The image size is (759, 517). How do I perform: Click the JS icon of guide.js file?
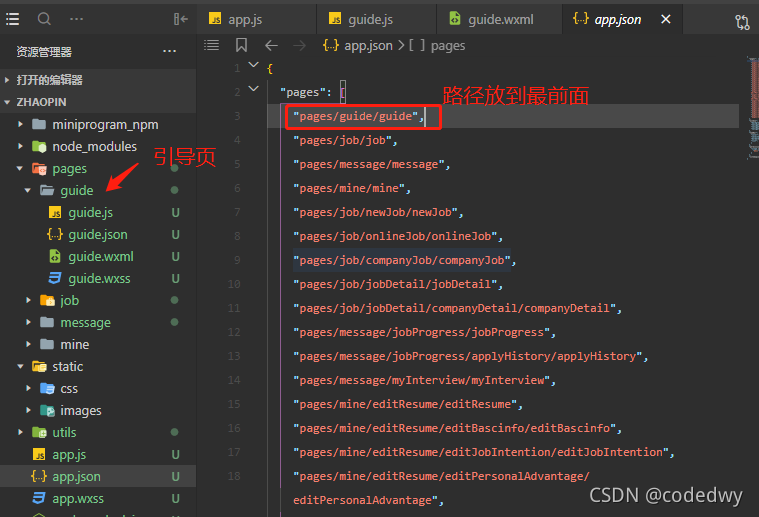click(x=55, y=213)
